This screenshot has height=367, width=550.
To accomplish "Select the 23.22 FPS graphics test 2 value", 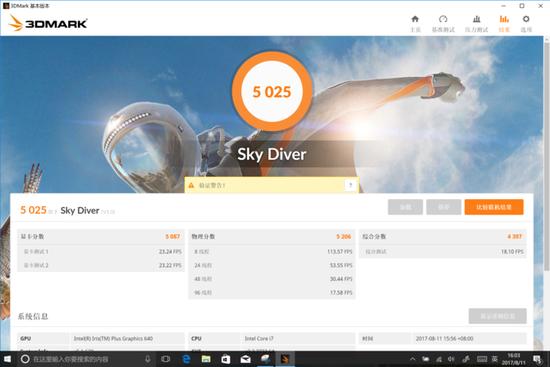I will [x=170, y=265].
